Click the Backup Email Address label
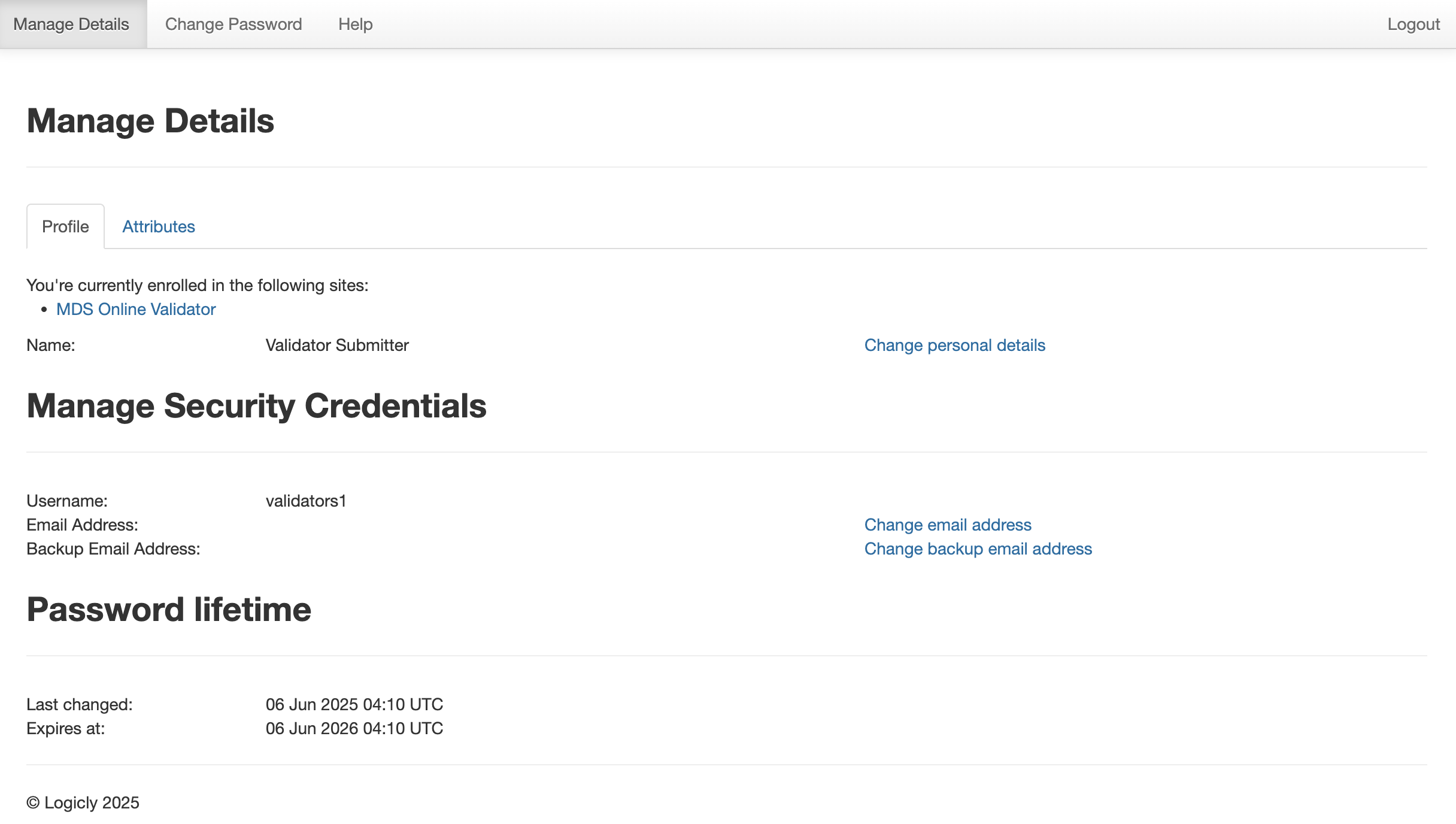1456x824 pixels. (113, 549)
